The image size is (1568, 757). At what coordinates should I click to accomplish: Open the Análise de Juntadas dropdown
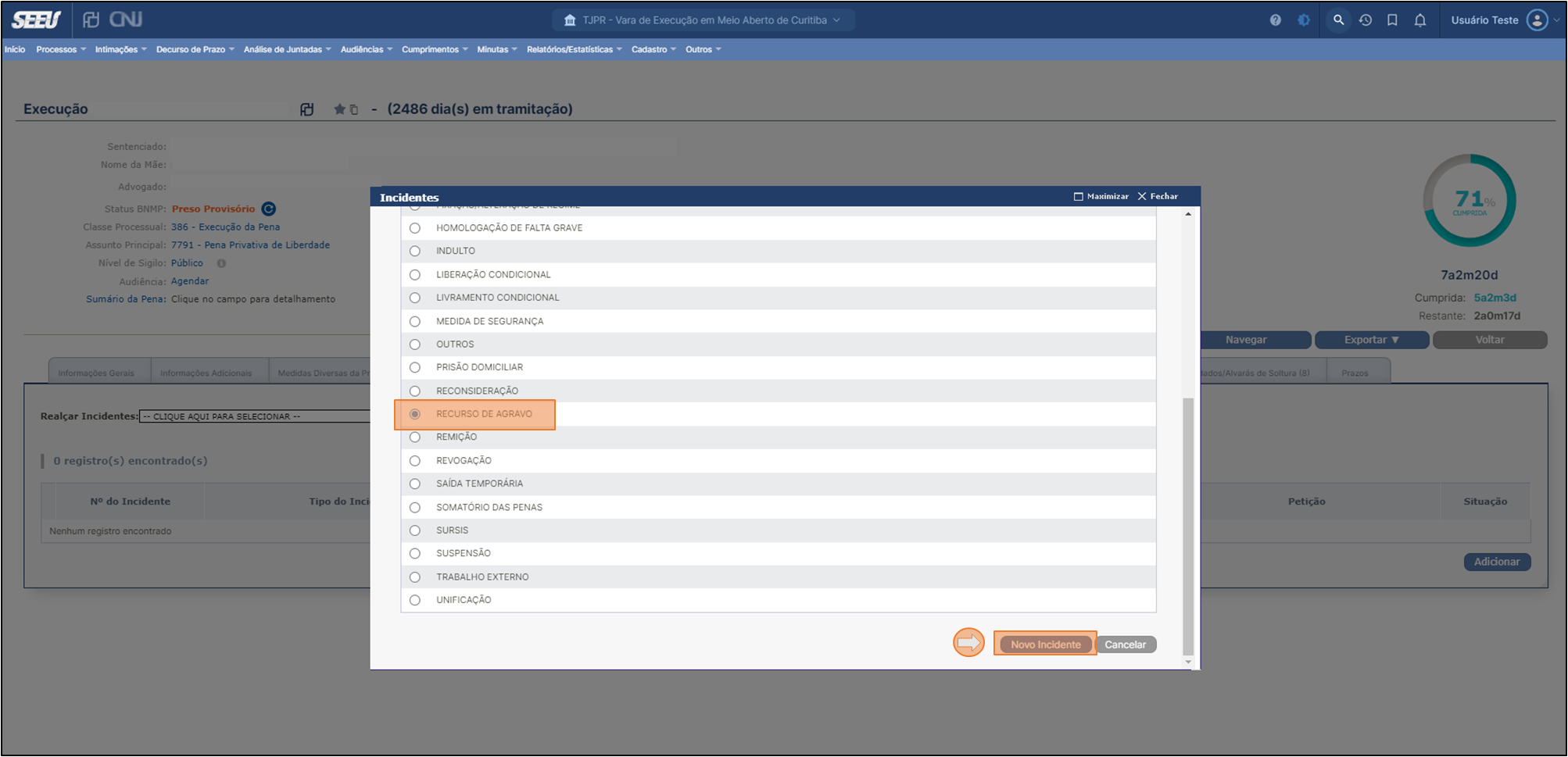pos(288,49)
